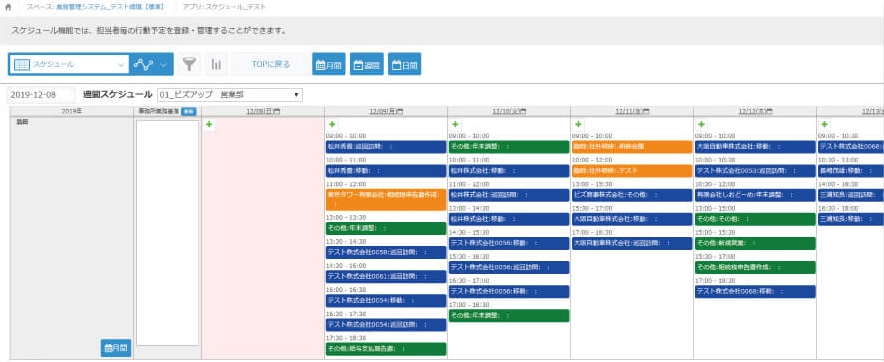Open Tuesday 13:00 松井株式会社 移動 event
The image size is (884, 362).
click(509, 219)
